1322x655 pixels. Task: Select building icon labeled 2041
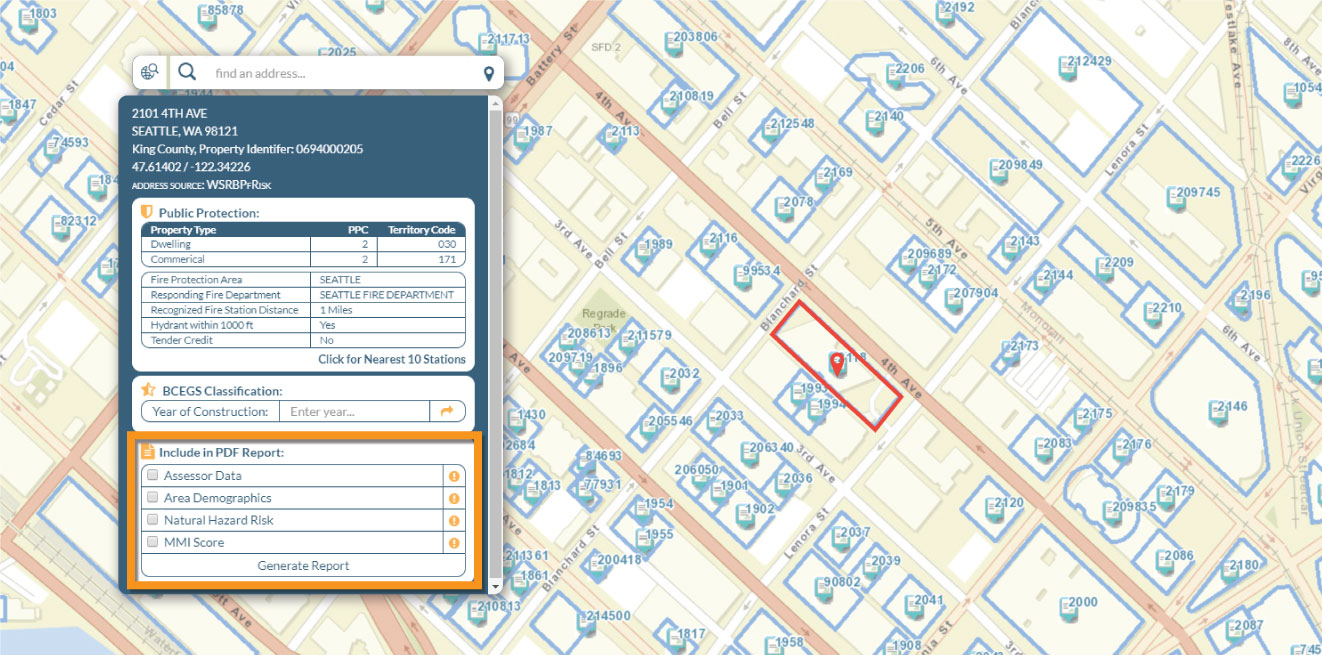coord(913,607)
